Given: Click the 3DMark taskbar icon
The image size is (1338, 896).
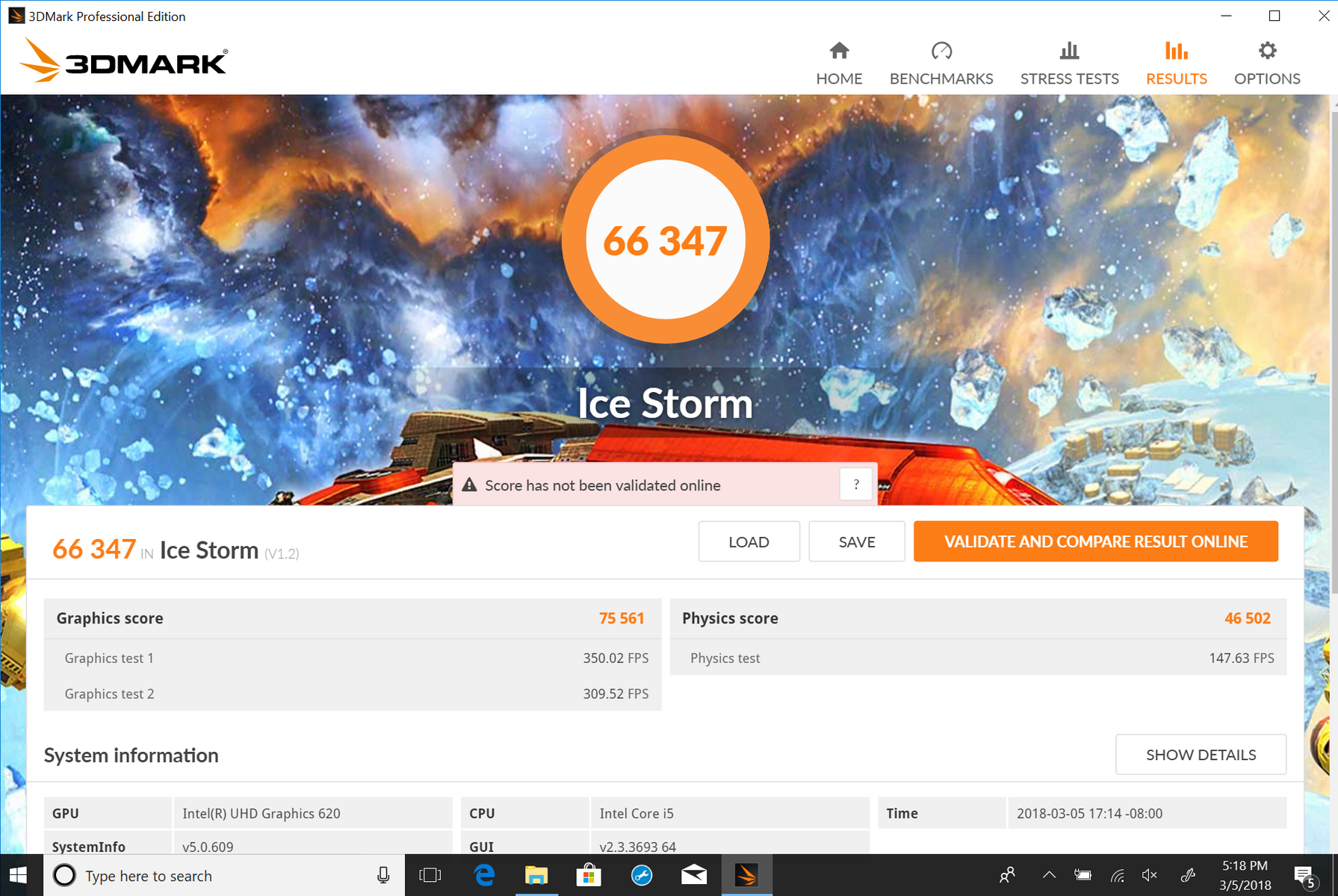Looking at the screenshot, I should 746,875.
